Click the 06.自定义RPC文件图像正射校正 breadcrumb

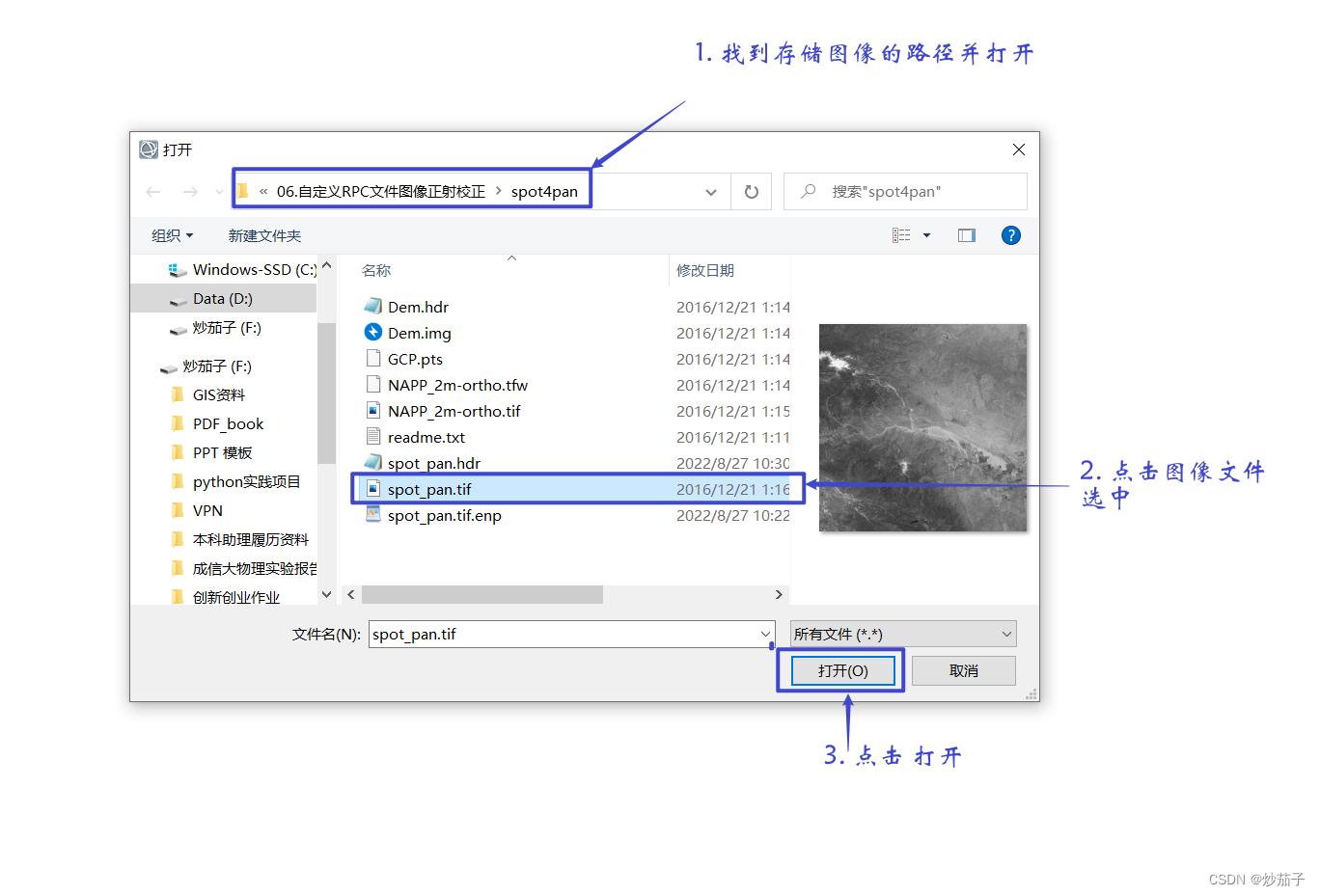tap(381, 192)
